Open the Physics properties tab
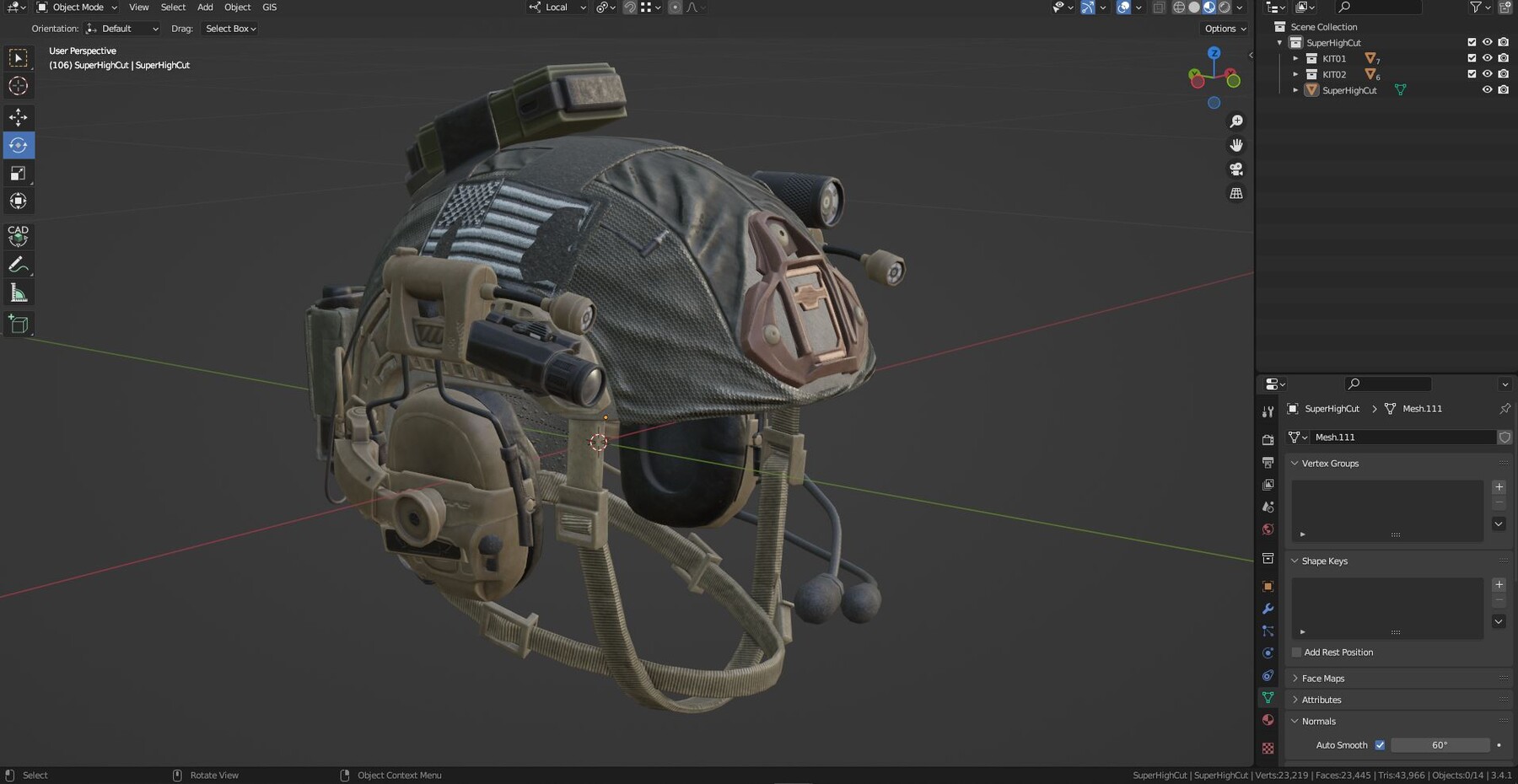Image resolution: width=1518 pixels, height=784 pixels. pos(1268,653)
